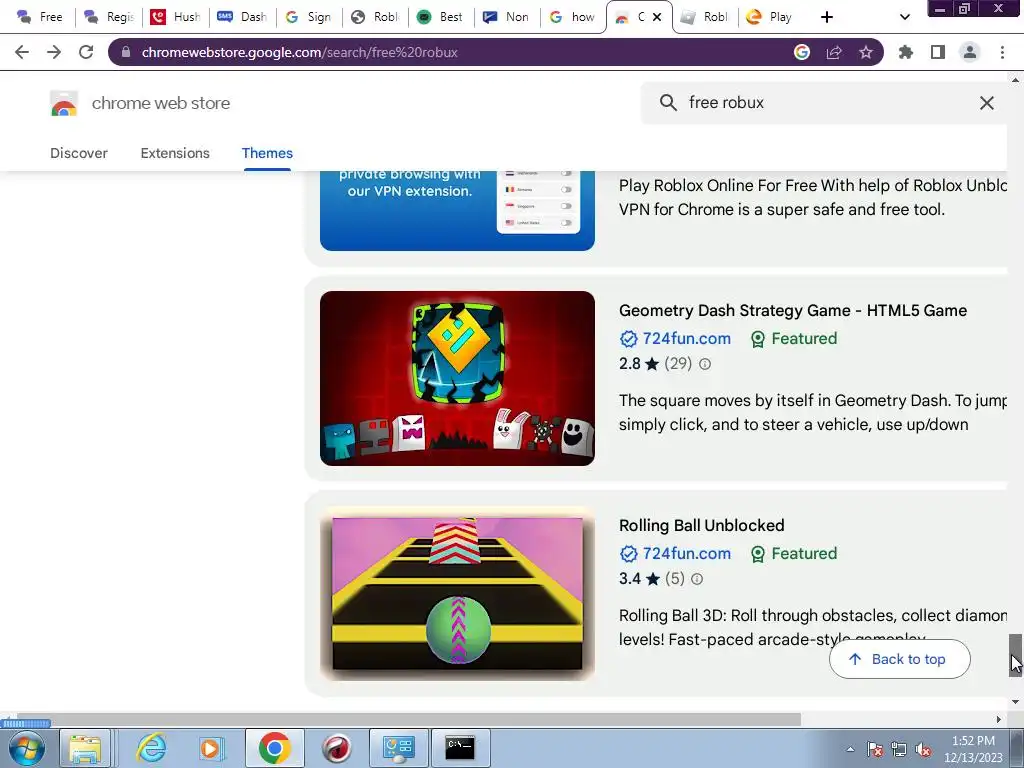Open a new browser tab
The height and width of the screenshot is (768, 1024).
(827, 17)
